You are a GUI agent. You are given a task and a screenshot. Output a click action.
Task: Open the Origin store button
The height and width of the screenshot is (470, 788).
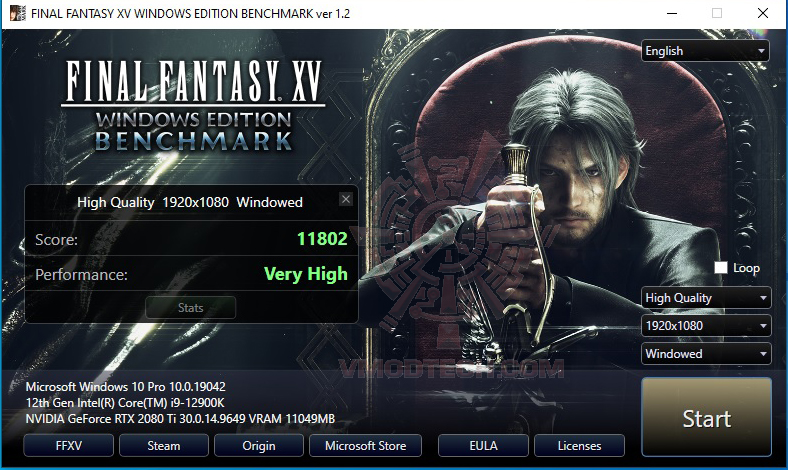(259, 446)
